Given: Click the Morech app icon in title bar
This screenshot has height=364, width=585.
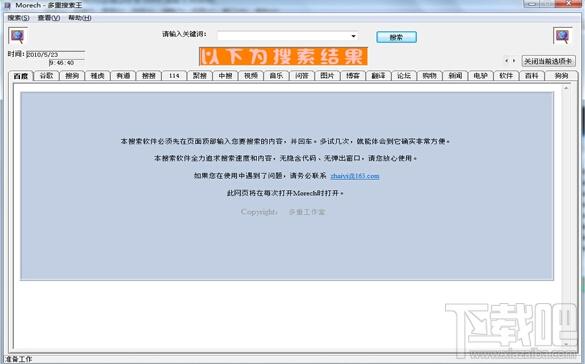Looking at the screenshot, I should pos(7,5).
